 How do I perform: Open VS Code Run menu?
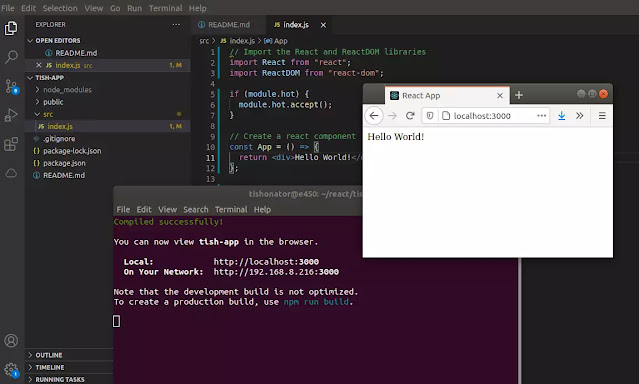(134, 8)
